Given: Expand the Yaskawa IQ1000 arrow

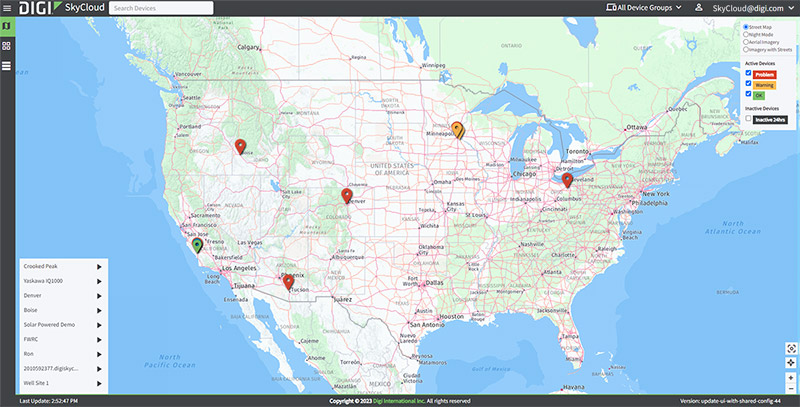Looking at the screenshot, I should coord(99,281).
